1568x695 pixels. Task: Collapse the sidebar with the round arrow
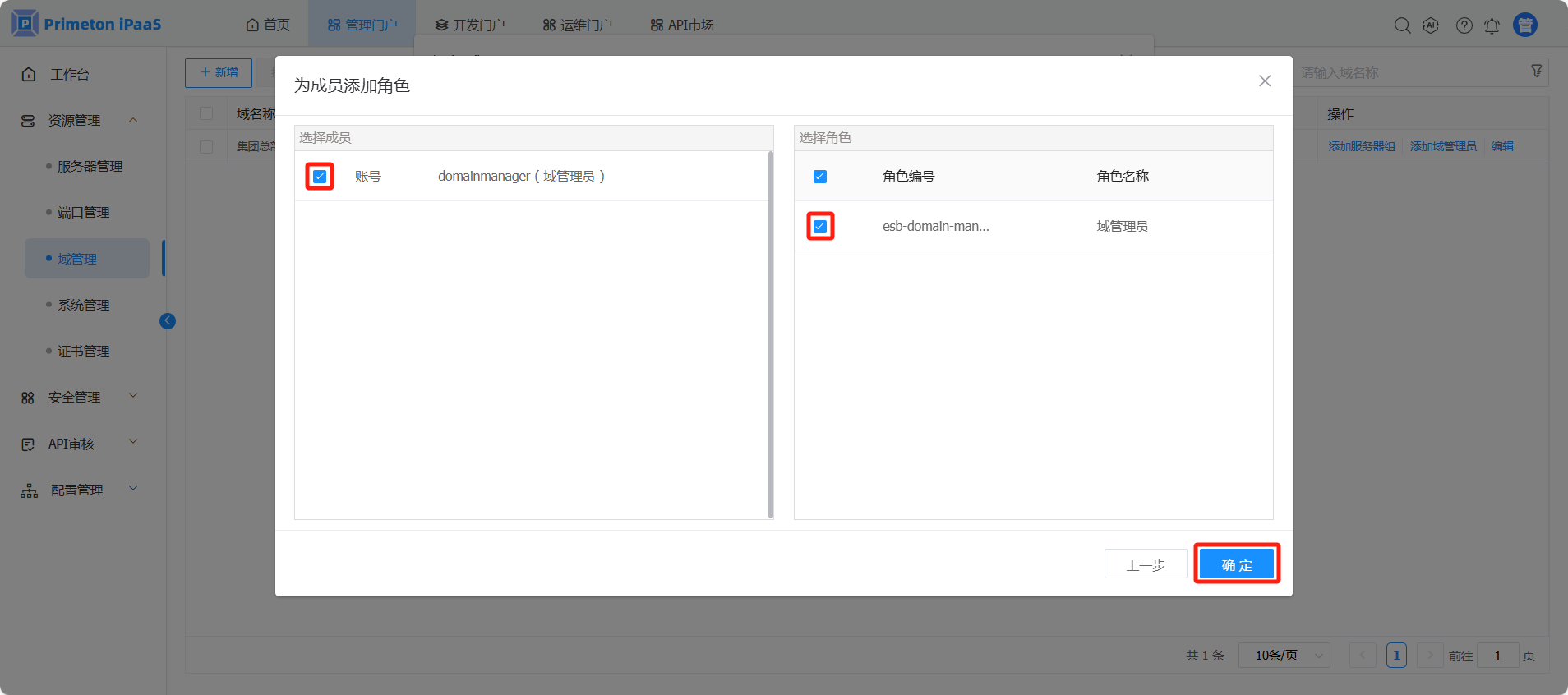pyautogui.click(x=168, y=321)
